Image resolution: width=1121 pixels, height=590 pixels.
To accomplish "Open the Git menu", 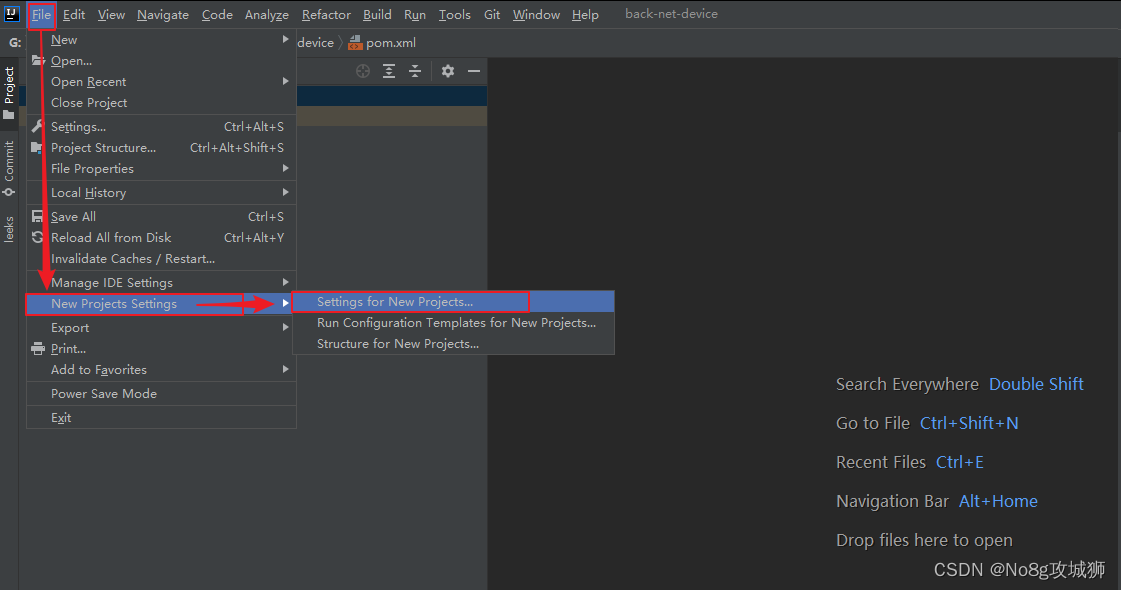I will 491,14.
